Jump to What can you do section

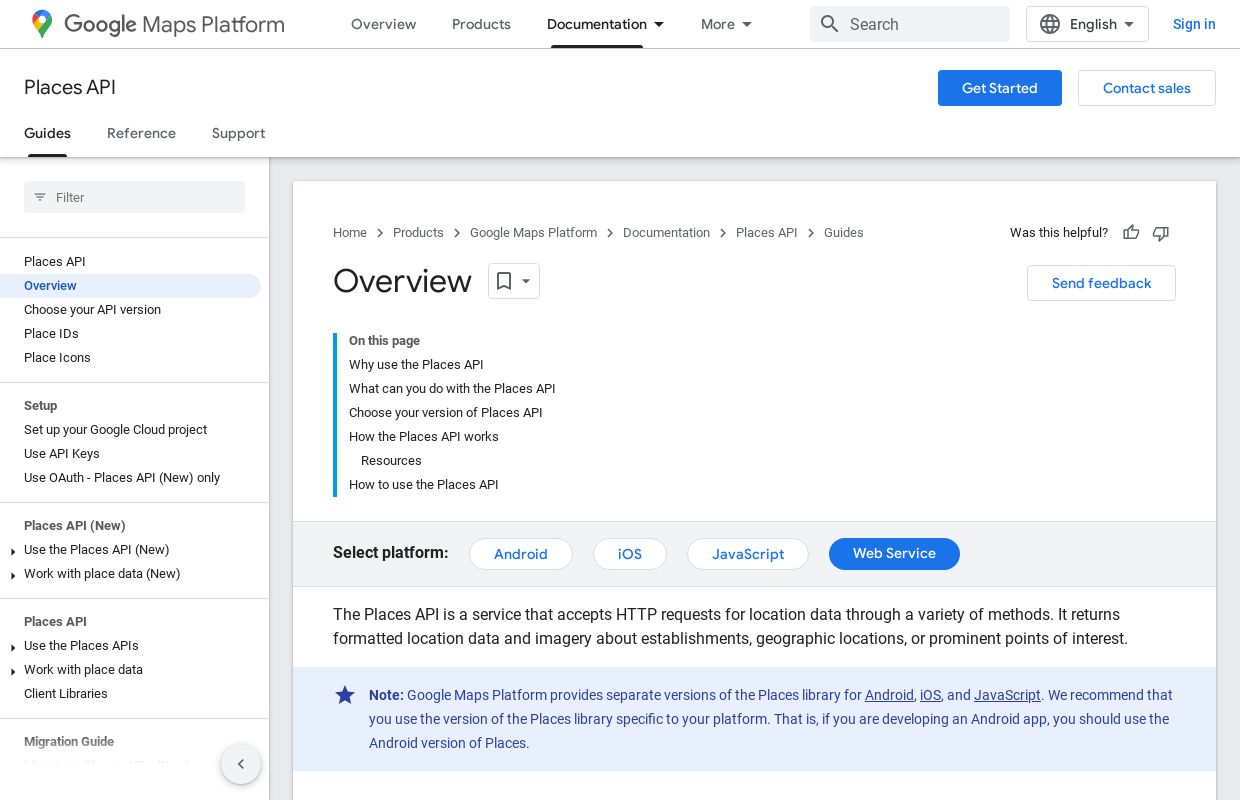click(452, 389)
